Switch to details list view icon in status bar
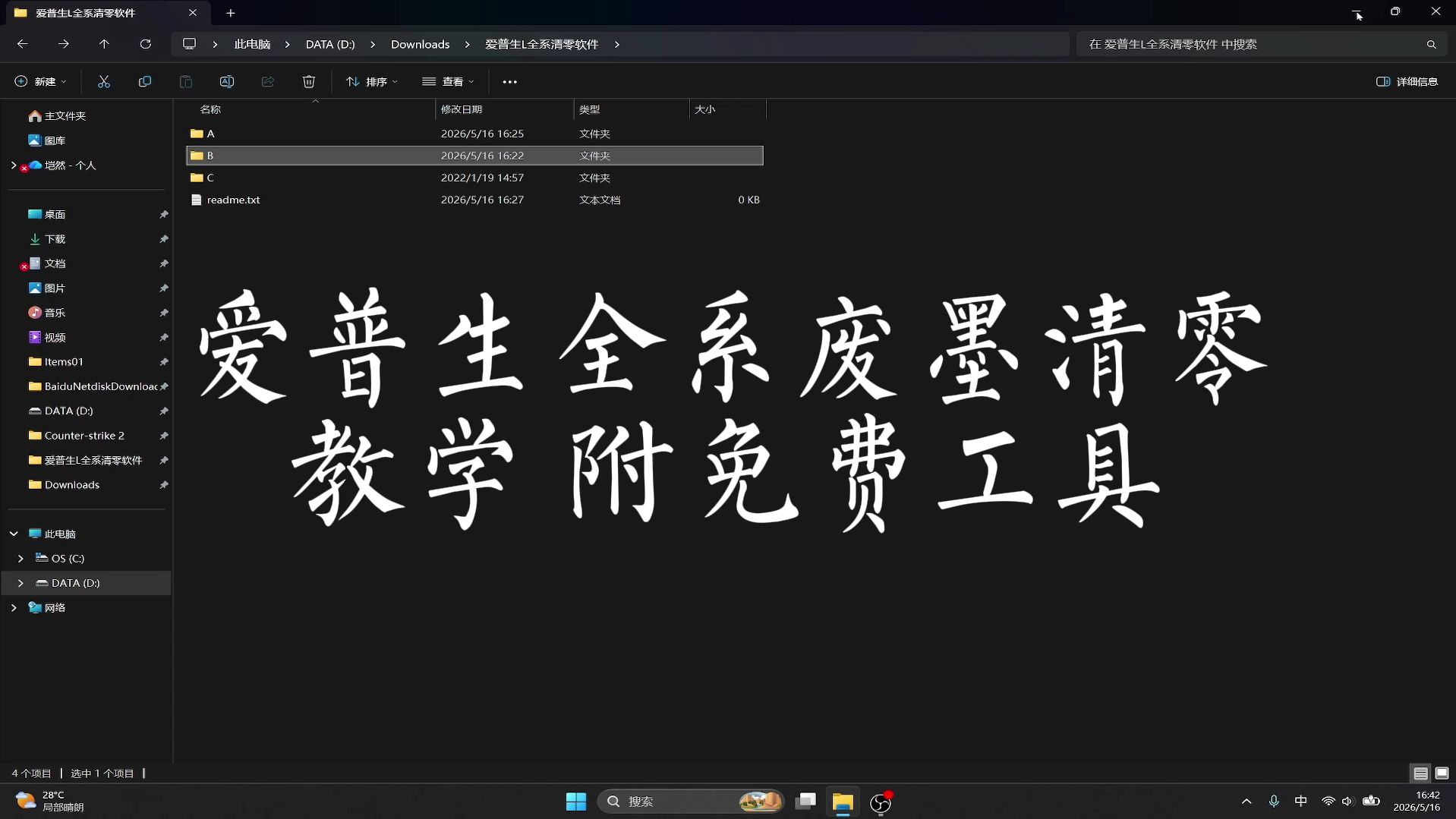Image resolution: width=1456 pixels, height=819 pixels. [x=1421, y=773]
